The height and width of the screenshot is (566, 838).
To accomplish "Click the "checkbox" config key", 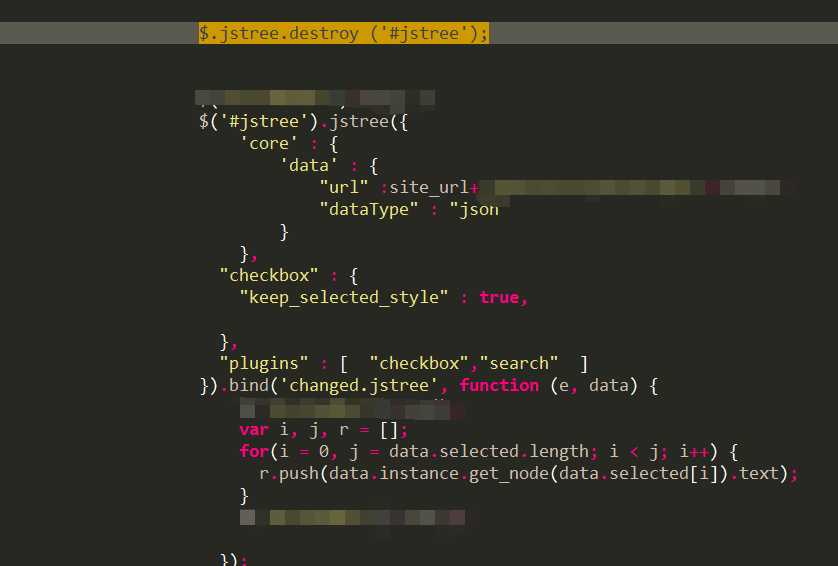I will click(x=269, y=276).
